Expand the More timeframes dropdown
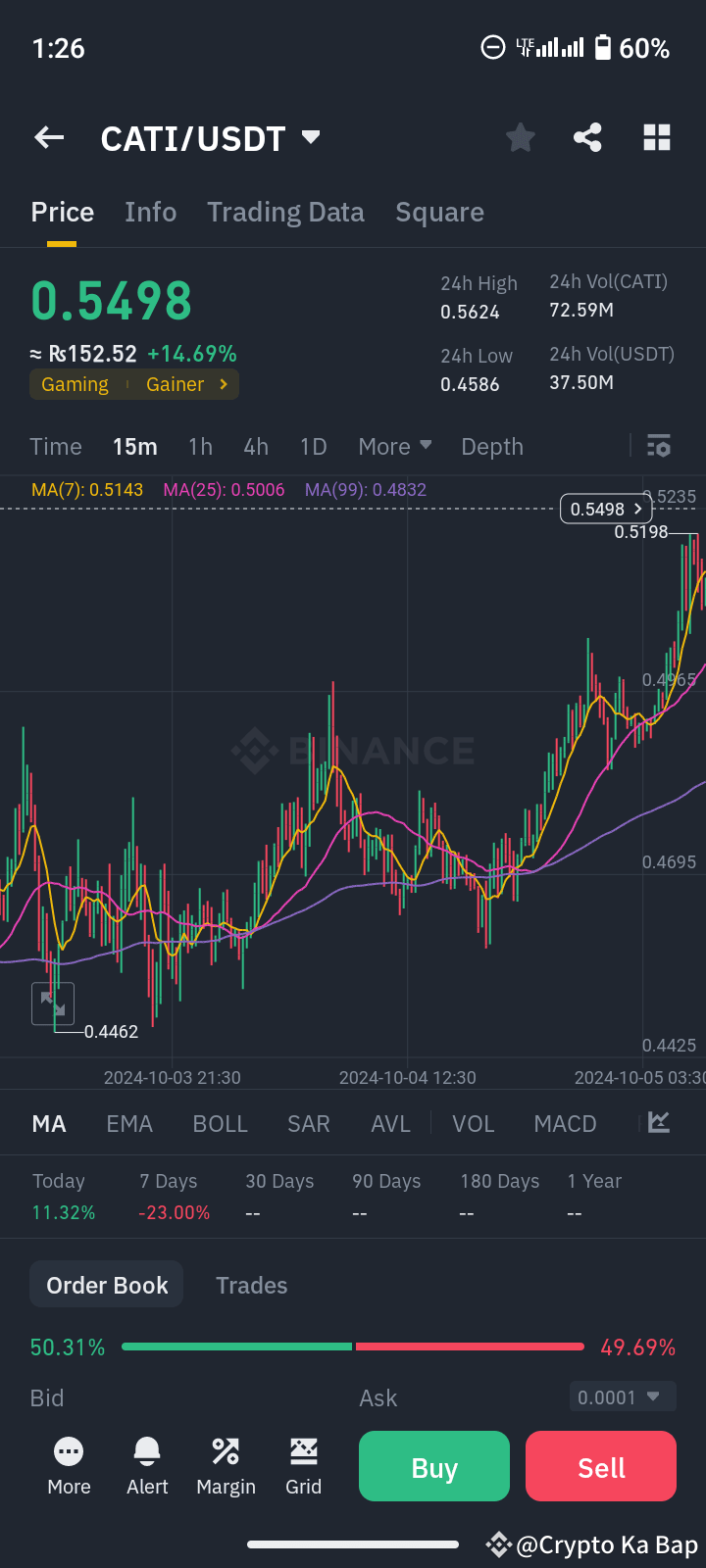This screenshot has width=706, height=1568. point(394,446)
